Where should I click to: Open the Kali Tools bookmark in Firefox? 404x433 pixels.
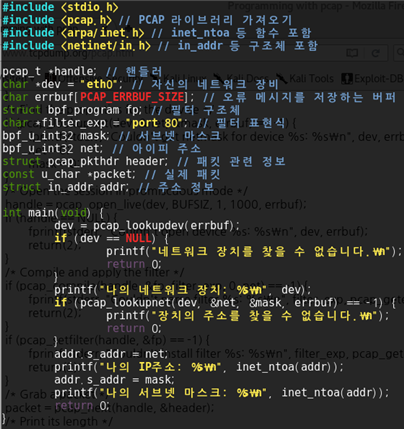pos(306,79)
